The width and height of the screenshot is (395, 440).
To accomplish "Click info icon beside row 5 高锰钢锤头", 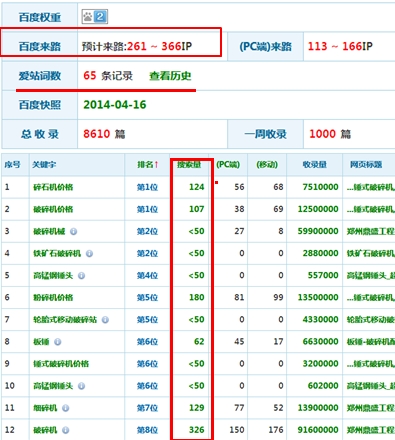I will (81, 276).
